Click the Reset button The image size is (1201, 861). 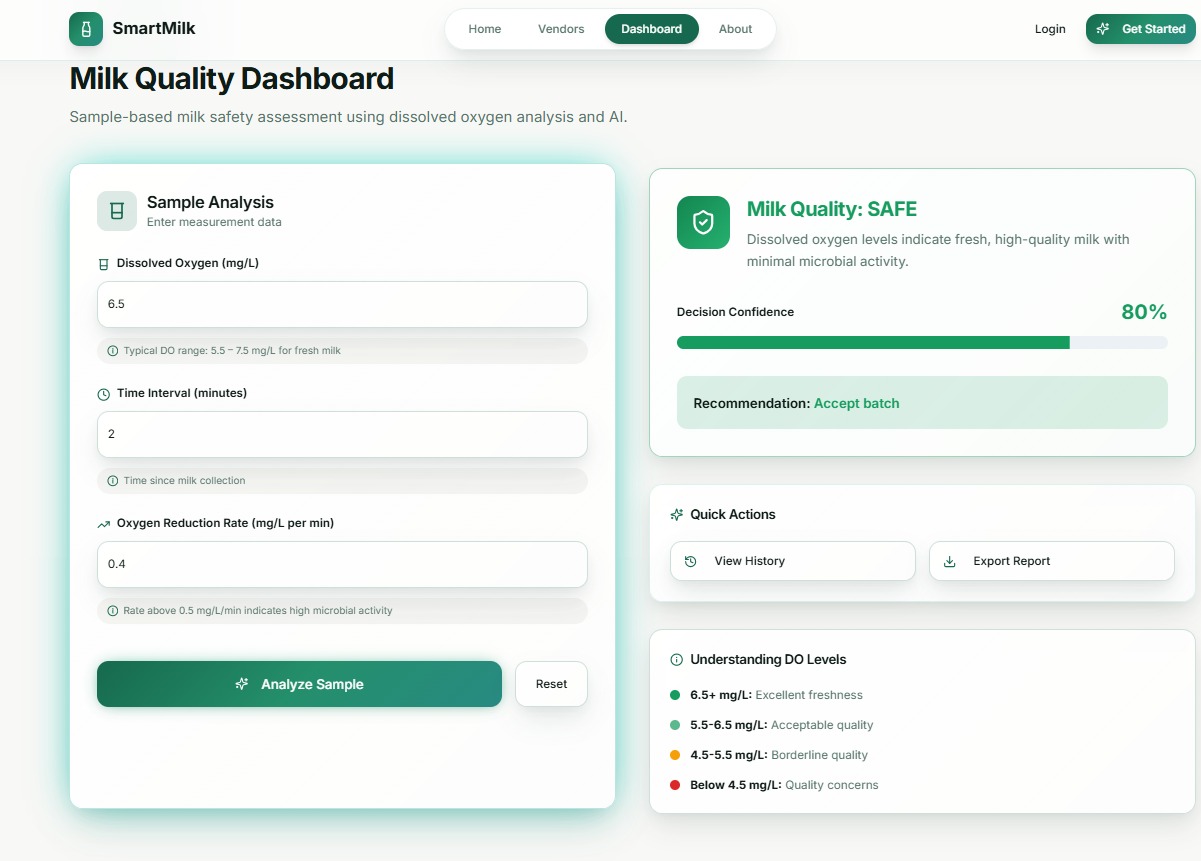551,684
